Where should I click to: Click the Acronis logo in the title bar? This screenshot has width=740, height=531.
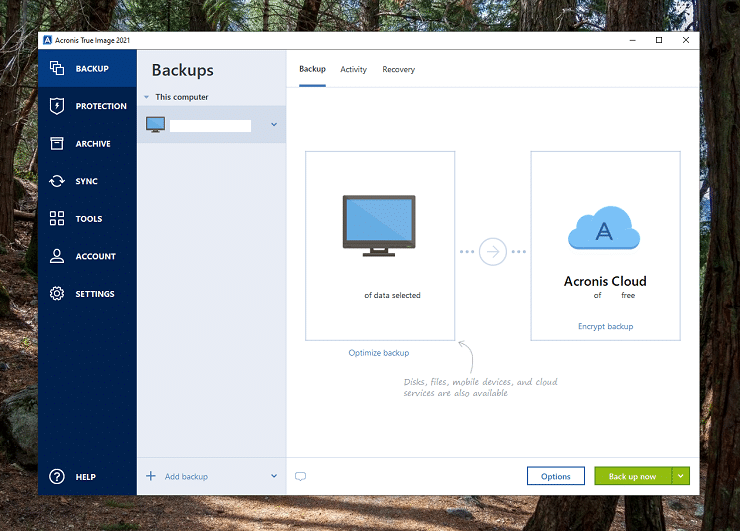[47, 40]
